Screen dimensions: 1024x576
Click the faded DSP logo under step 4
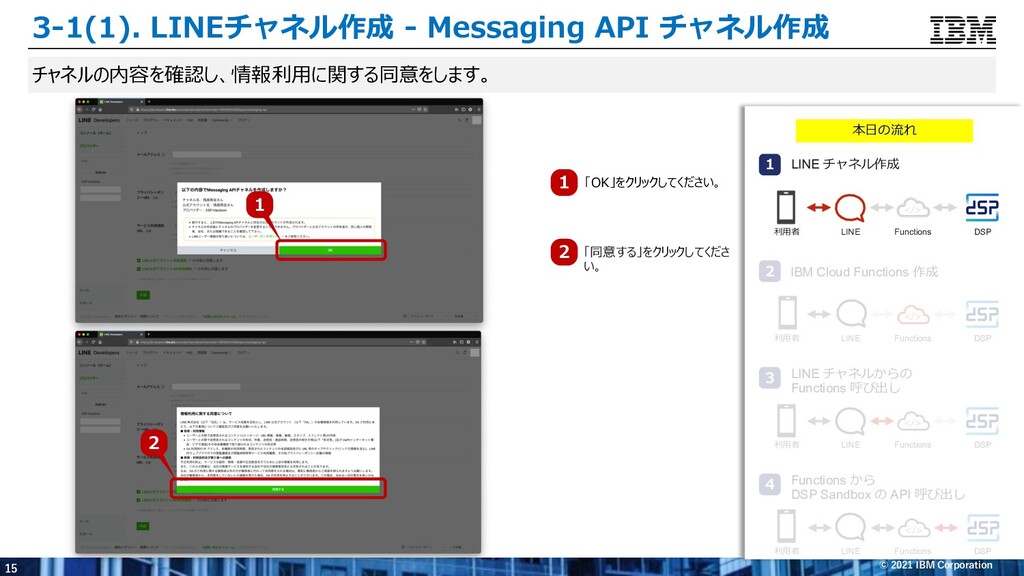click(x=982, y=527)
